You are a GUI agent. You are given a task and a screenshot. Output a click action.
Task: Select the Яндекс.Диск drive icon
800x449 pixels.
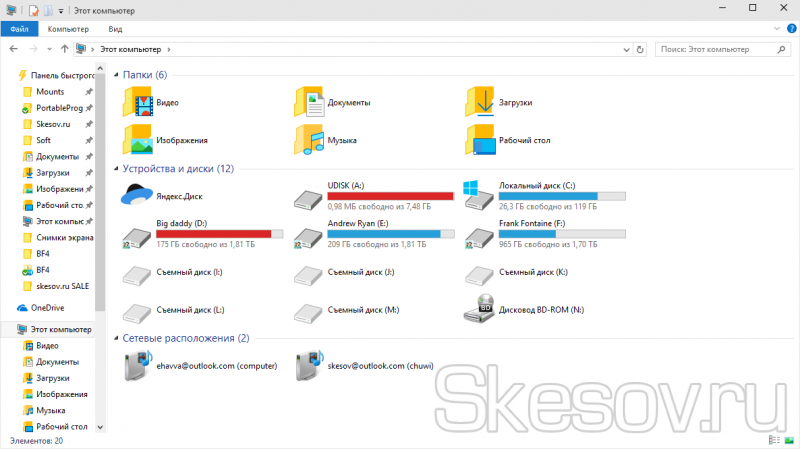point(138,196)
